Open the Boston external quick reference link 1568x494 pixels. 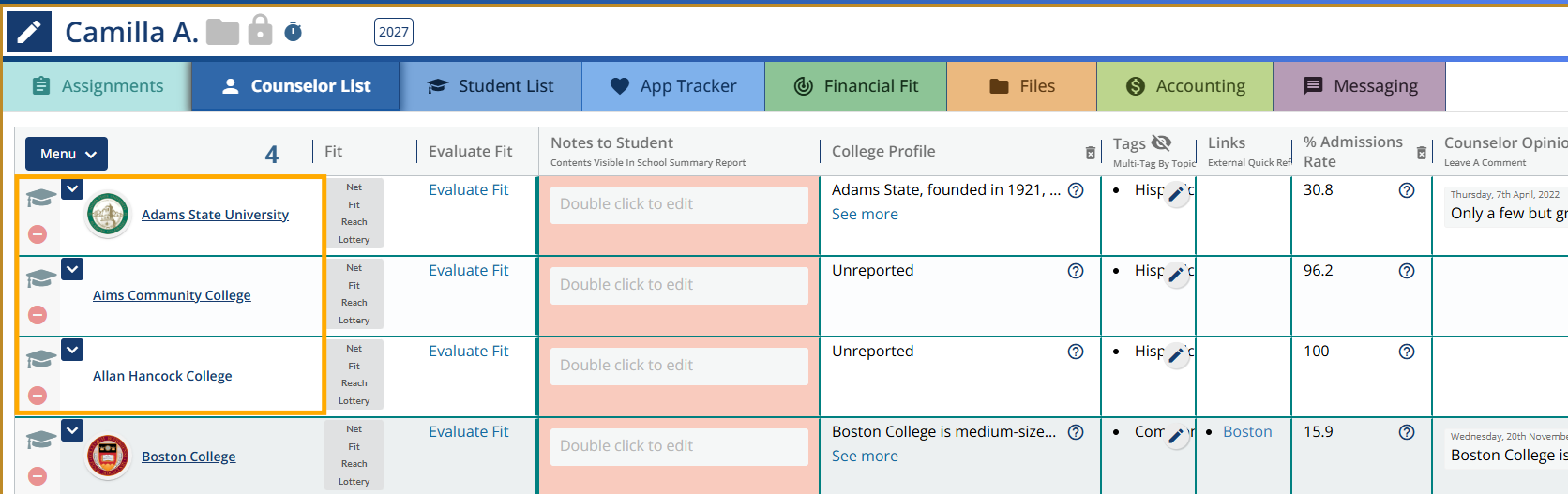pos(1247,431)
